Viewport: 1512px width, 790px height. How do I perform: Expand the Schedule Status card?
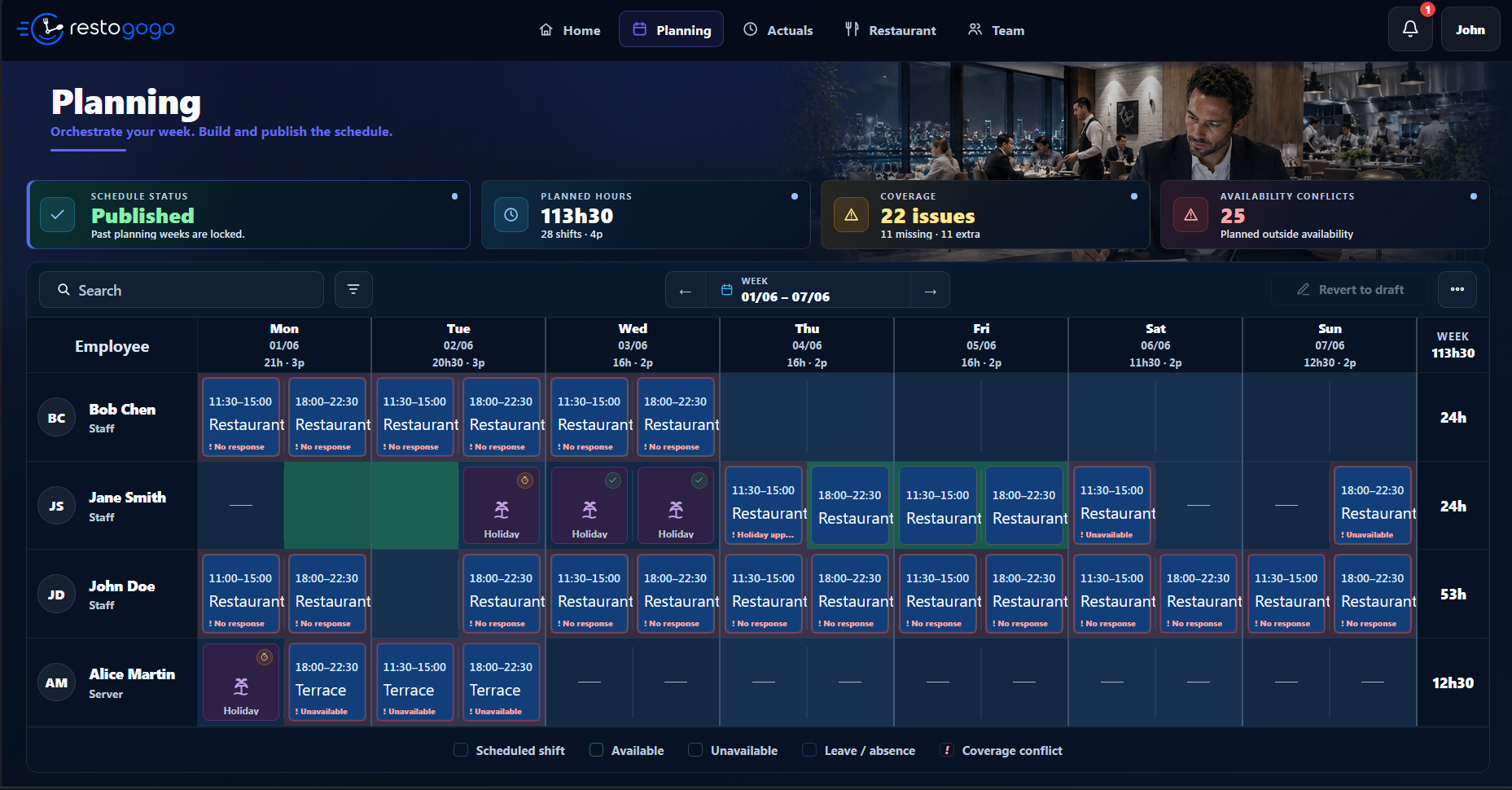click(x=249, y=215)
